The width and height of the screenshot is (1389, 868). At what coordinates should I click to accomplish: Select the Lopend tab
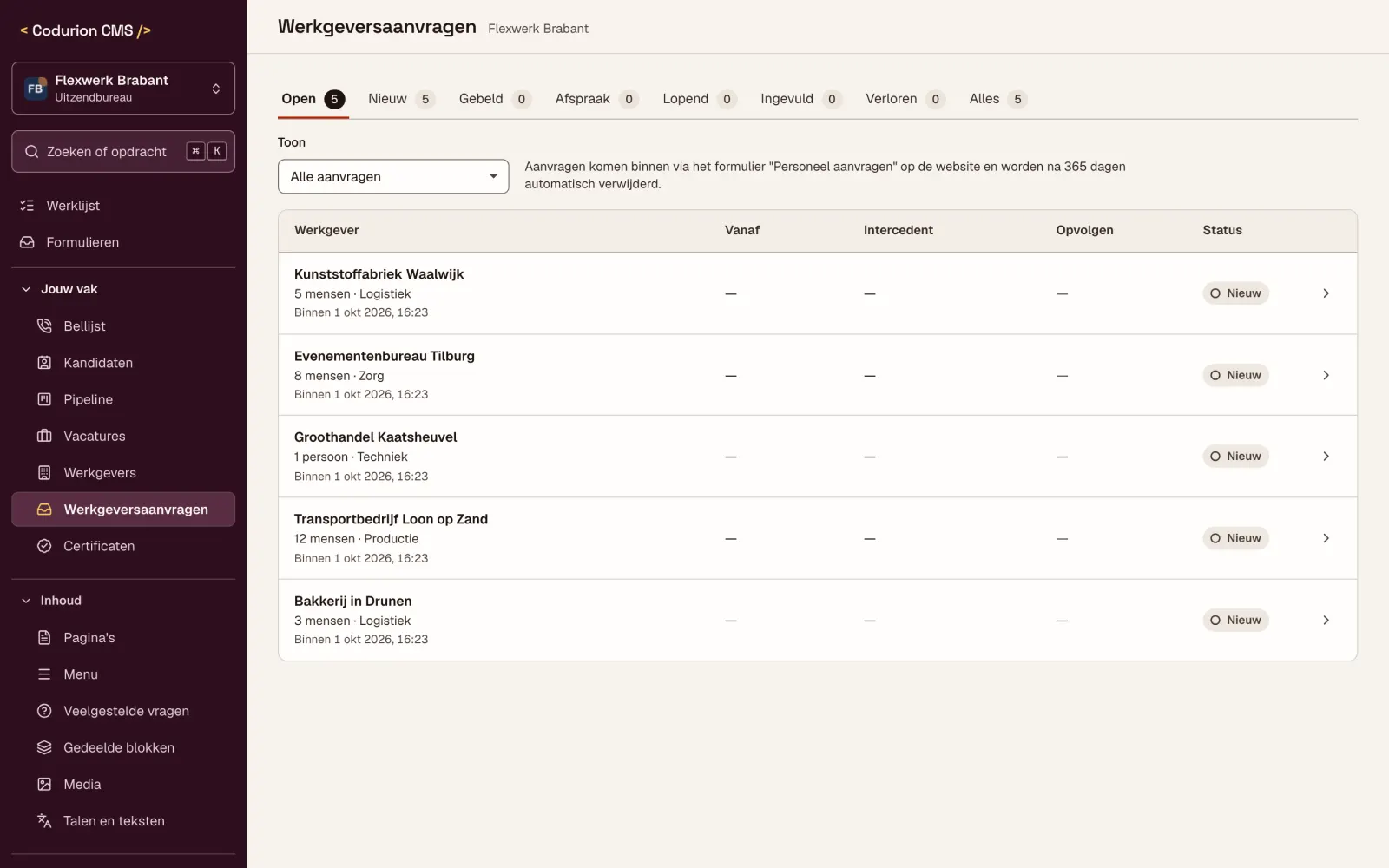pyautogui.click(x=700, y=99)
